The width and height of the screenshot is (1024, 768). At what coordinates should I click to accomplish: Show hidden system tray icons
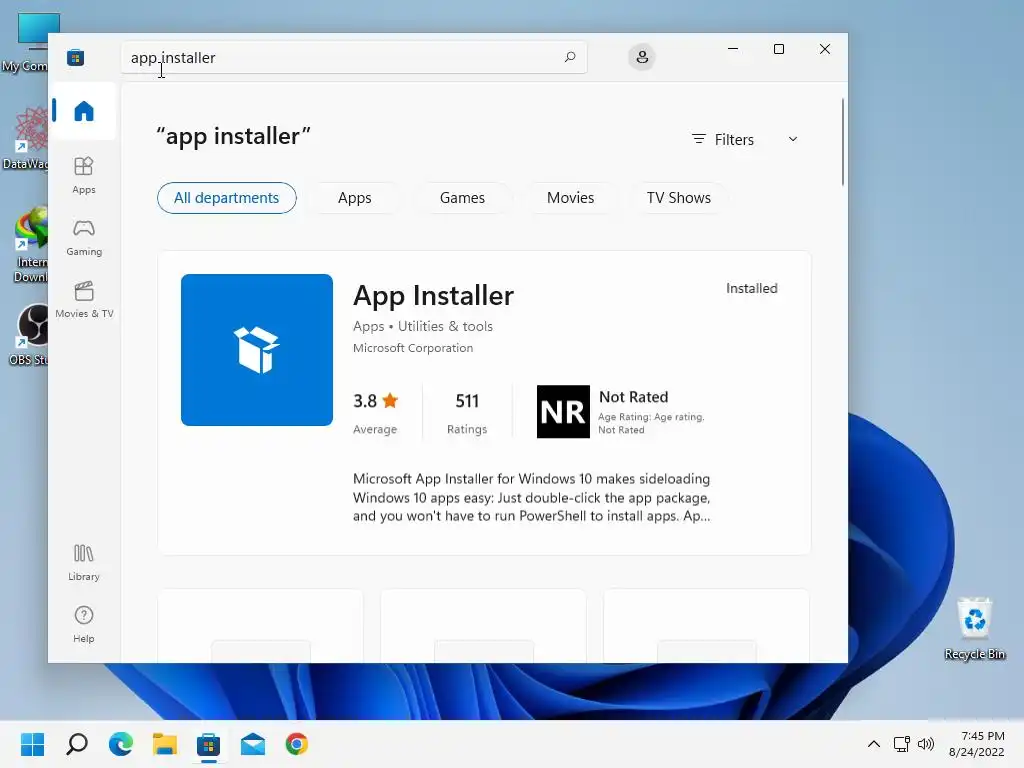[874, 744]
